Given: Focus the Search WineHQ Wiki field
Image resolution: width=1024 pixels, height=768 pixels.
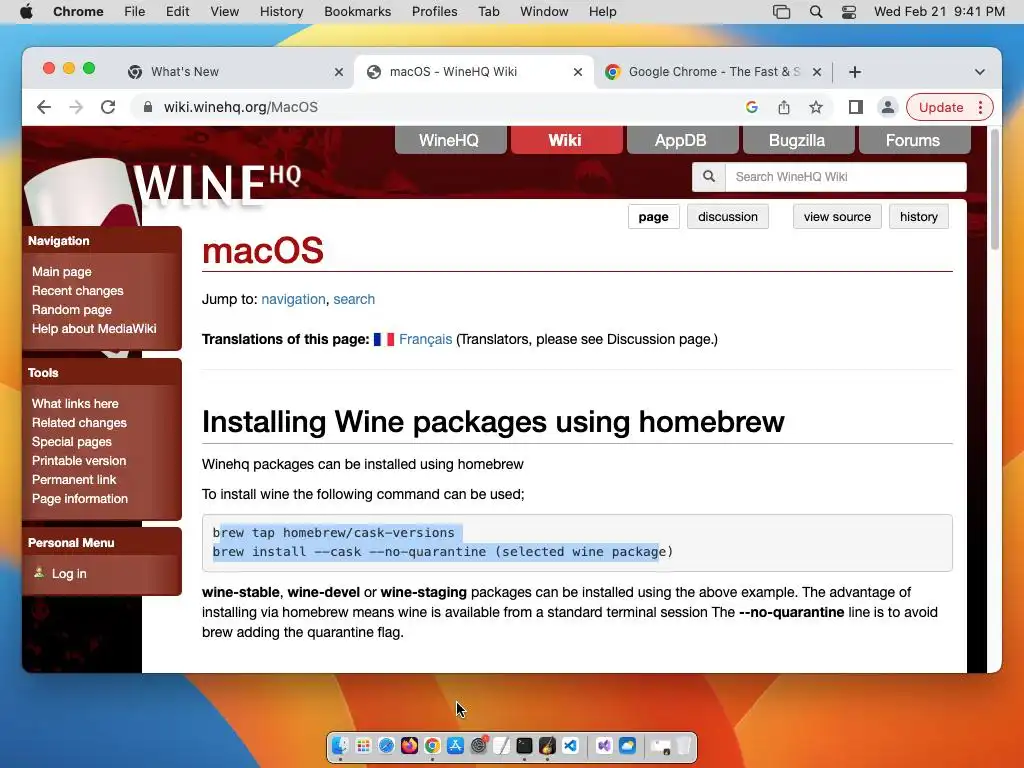Looking at the screenshot, I should coord(846,176).
